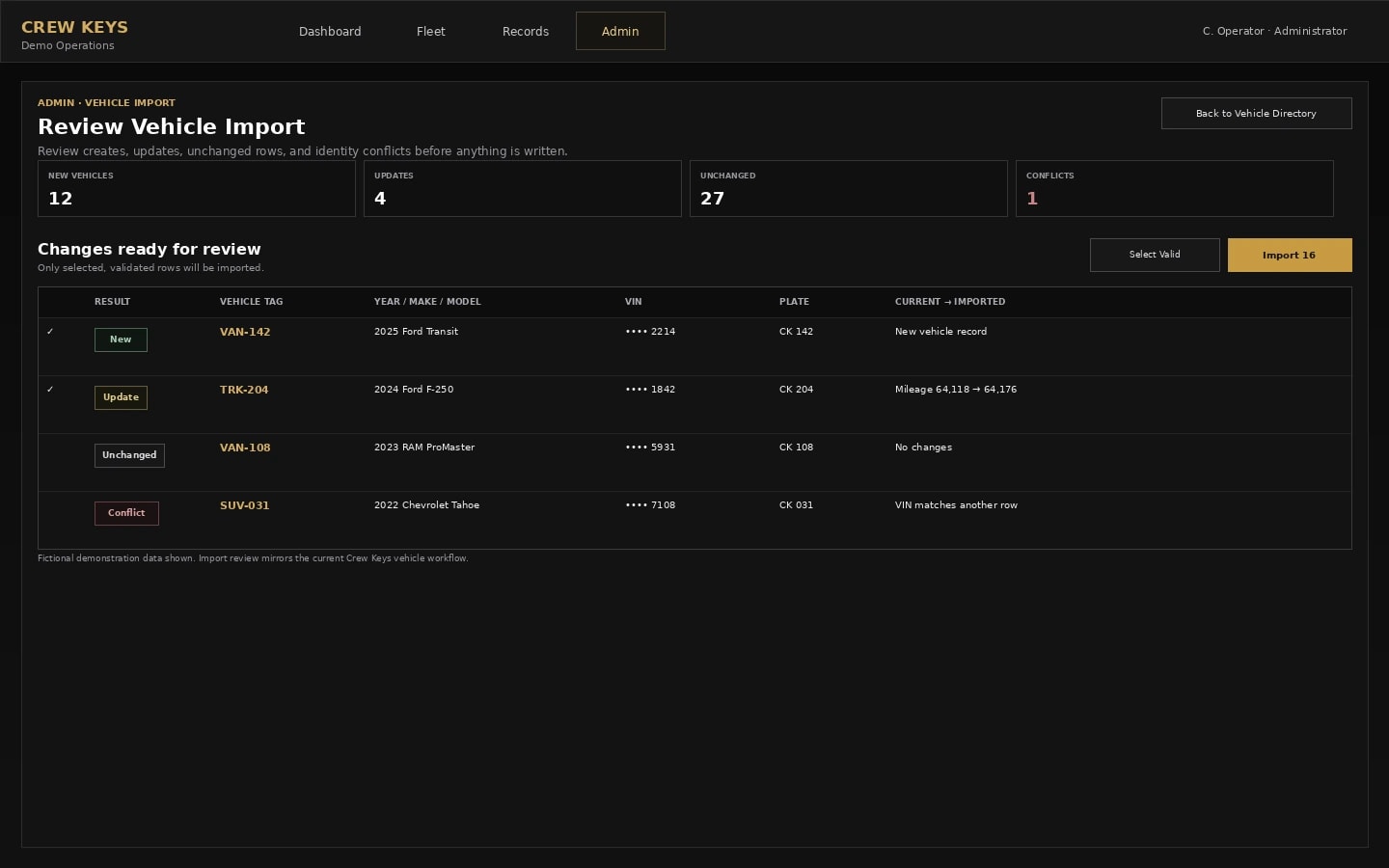Click the CURRENT → IMPORTED column header
The image size is (1389, 868).
[x=950, y=302]
